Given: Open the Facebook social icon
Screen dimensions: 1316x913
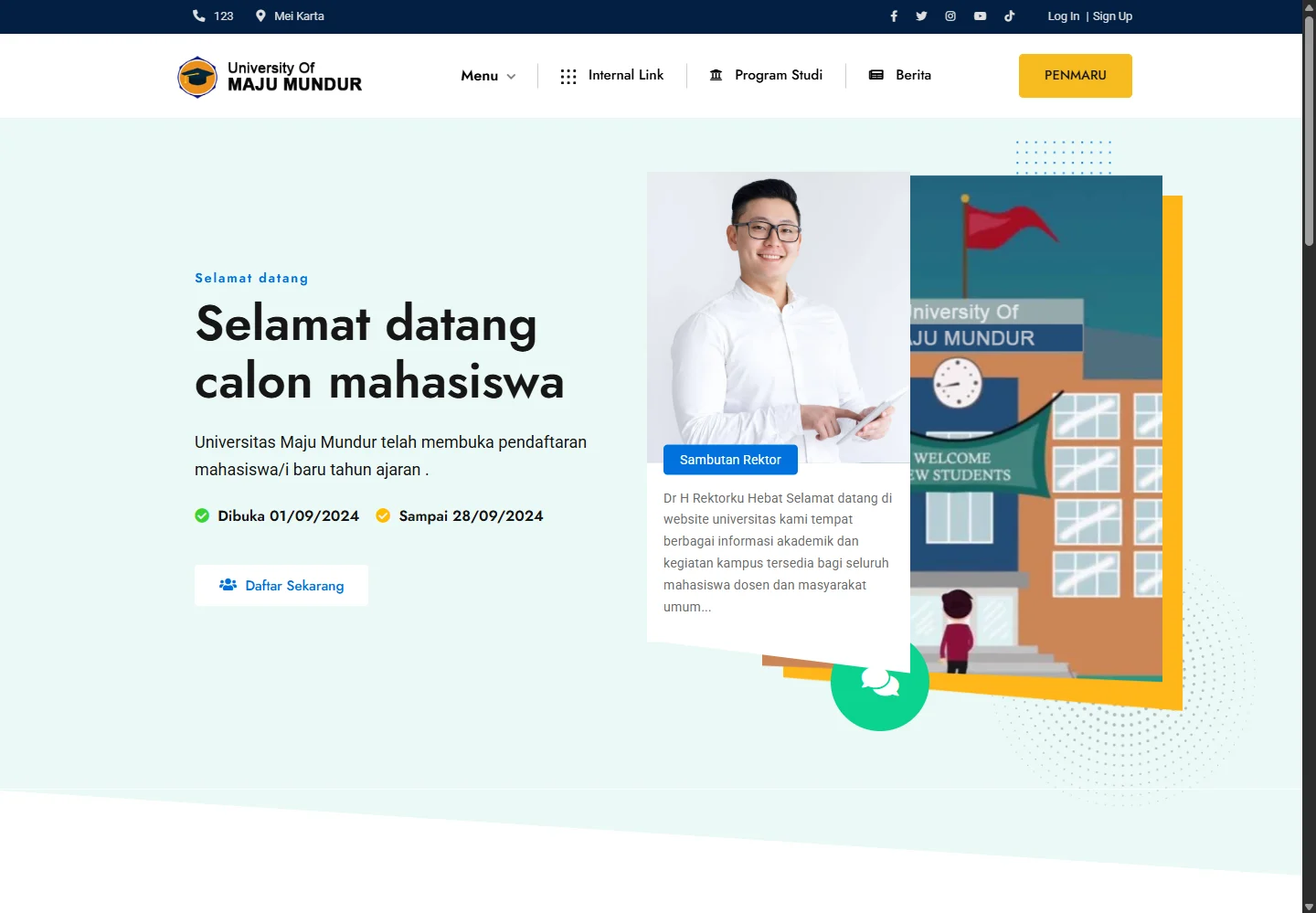Looking at the screenshot, I should point(894,16).
